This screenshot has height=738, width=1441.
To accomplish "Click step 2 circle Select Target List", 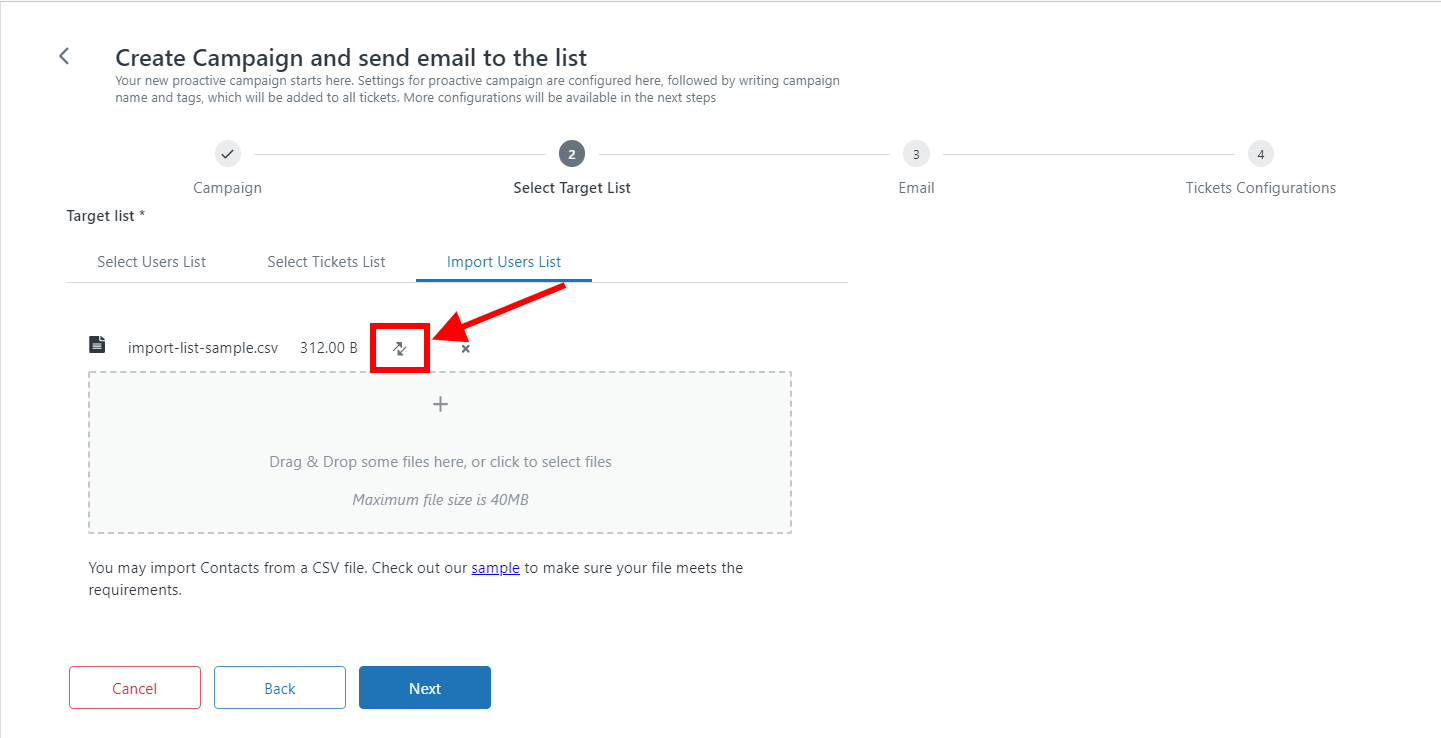I will pos(572,154).
